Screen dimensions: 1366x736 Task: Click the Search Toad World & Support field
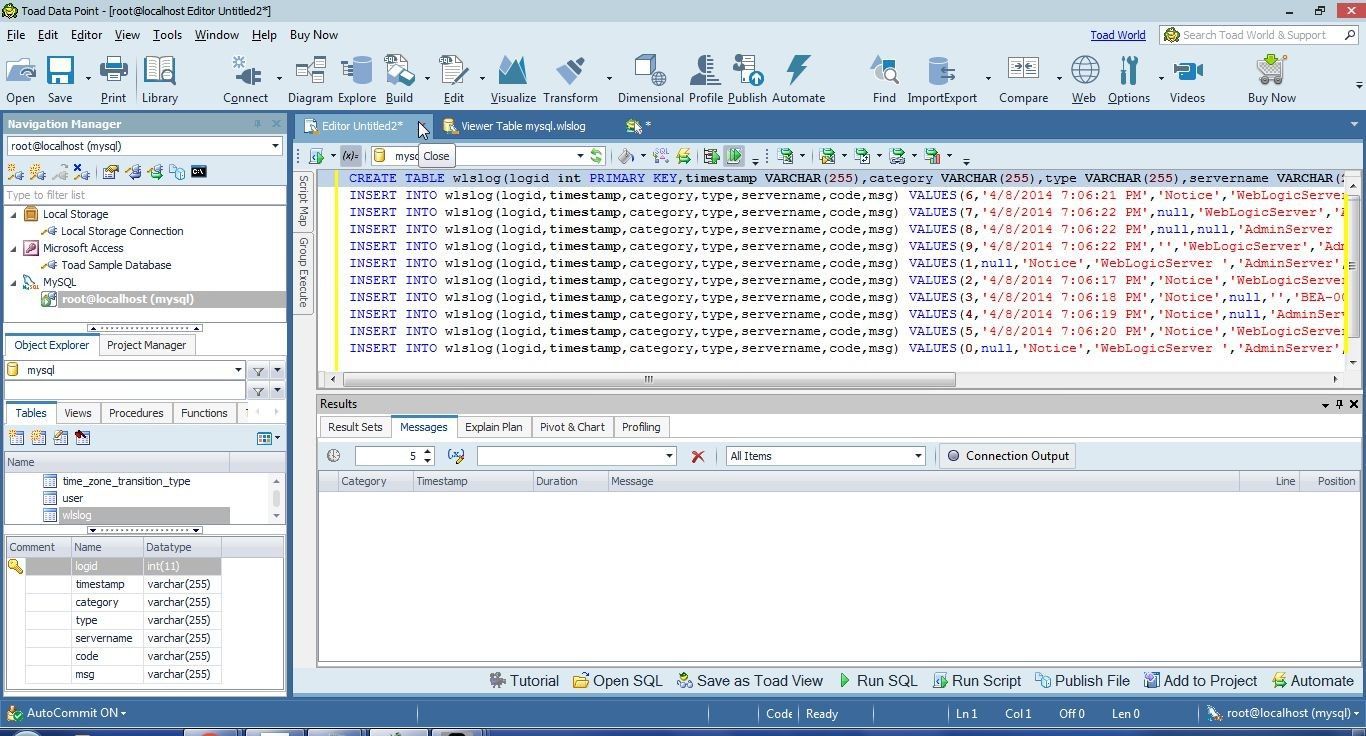pos(1260,35)
